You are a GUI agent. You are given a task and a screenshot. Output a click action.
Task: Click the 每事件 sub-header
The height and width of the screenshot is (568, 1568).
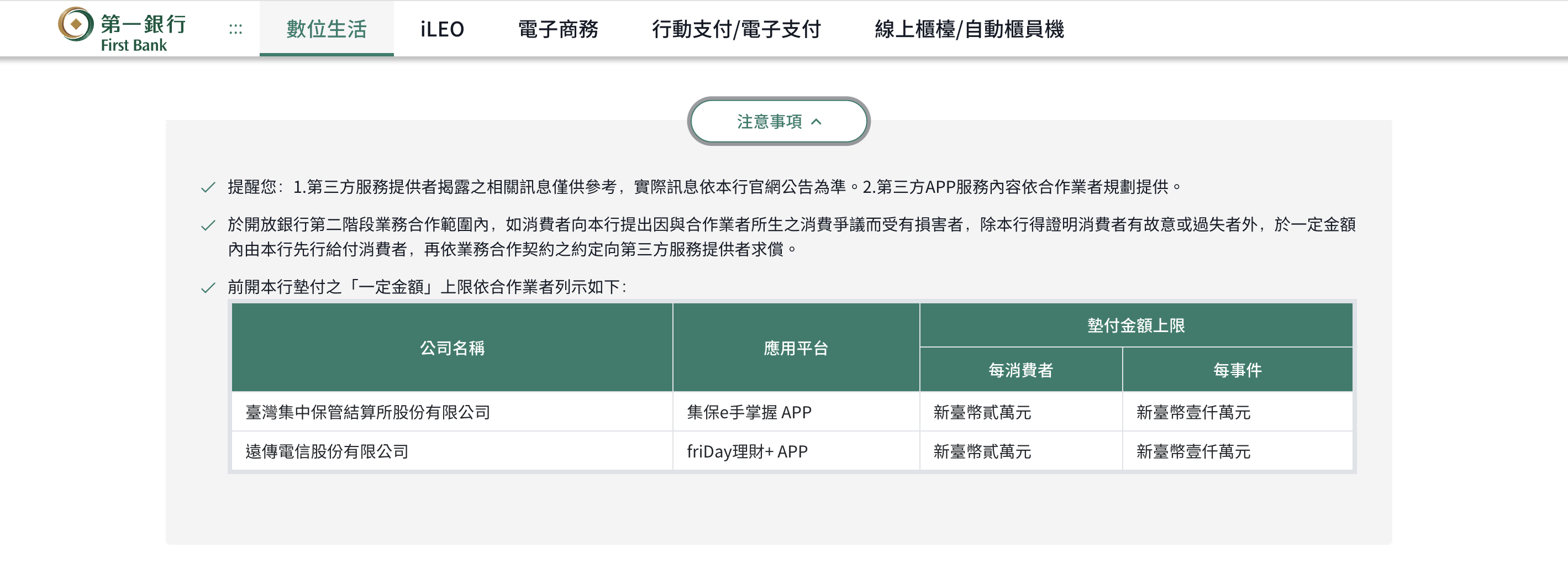(1237, 370)
